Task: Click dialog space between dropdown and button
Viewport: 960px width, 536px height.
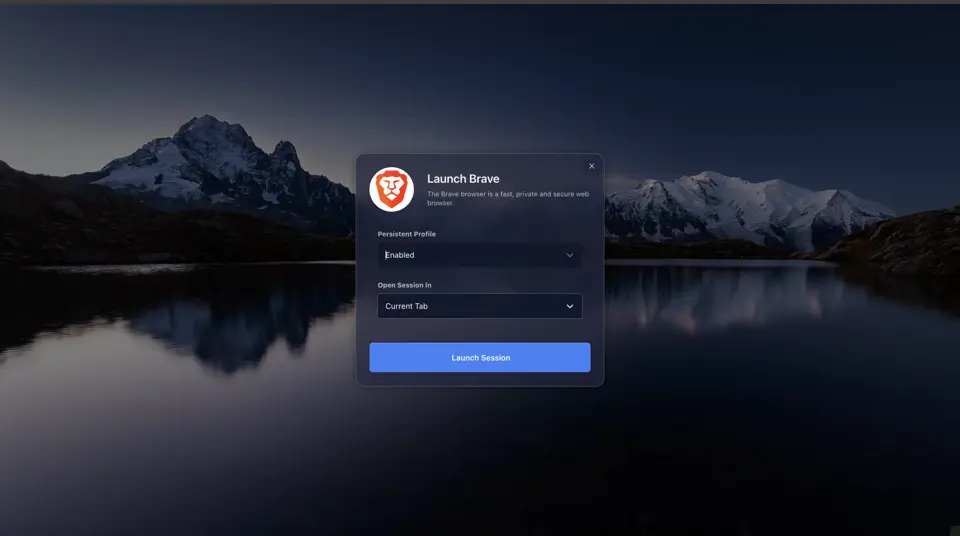Action: click(479, 331)
